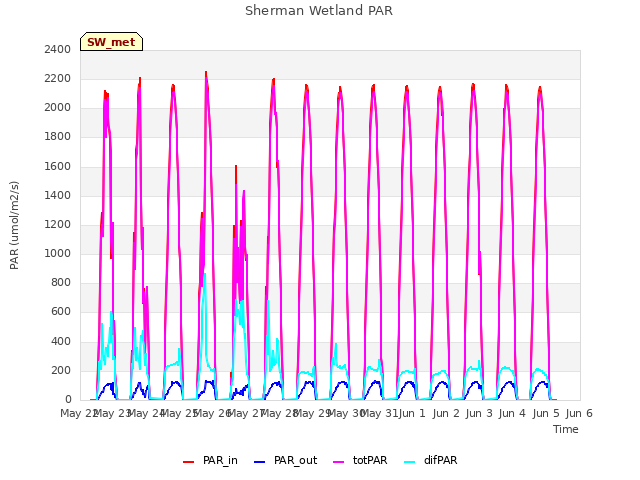
Task: Click the May 23 x-axis tick label
Action: pyautogui.click(x=112, y=413)
